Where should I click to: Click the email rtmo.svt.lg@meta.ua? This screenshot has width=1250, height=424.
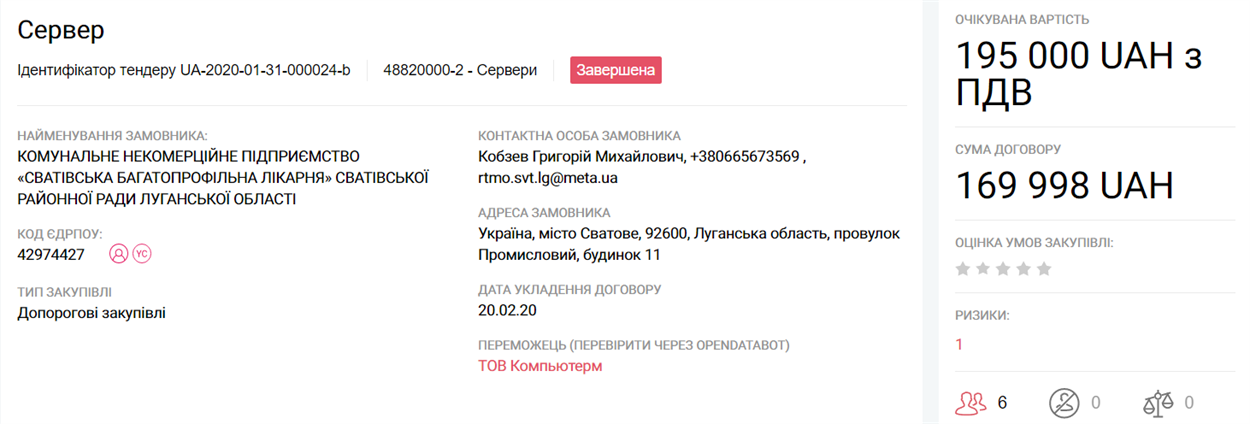coord(548,178)
